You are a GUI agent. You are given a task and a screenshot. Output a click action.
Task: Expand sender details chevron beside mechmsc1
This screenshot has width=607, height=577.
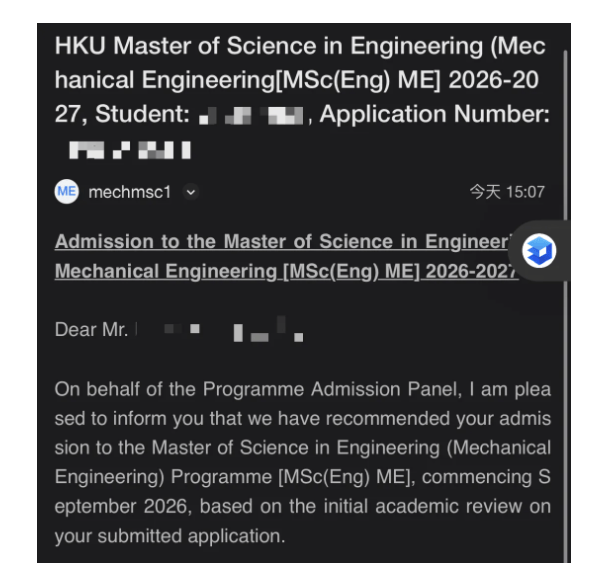[x=190, y=192]
